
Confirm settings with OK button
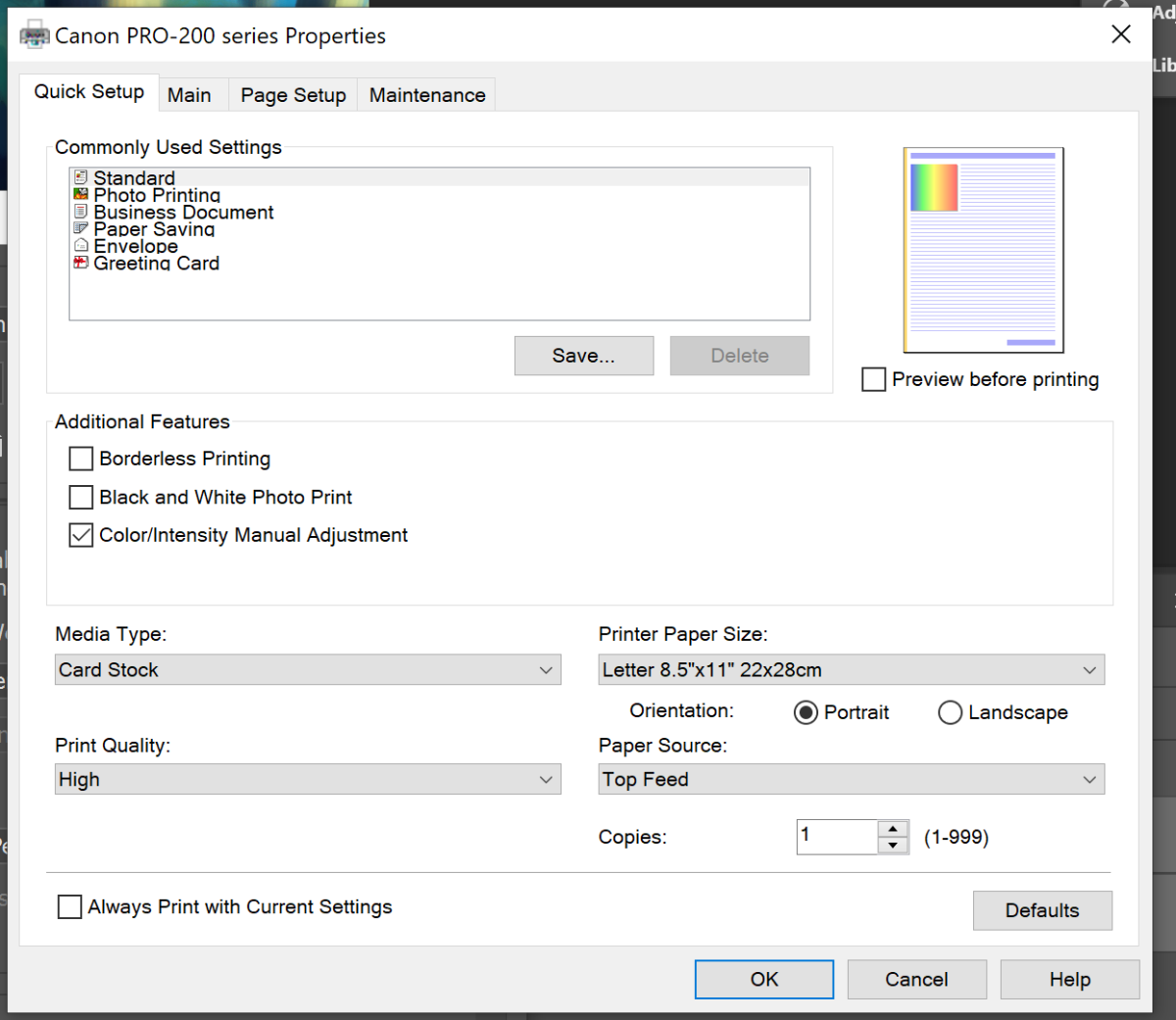(x=764, y=979)
